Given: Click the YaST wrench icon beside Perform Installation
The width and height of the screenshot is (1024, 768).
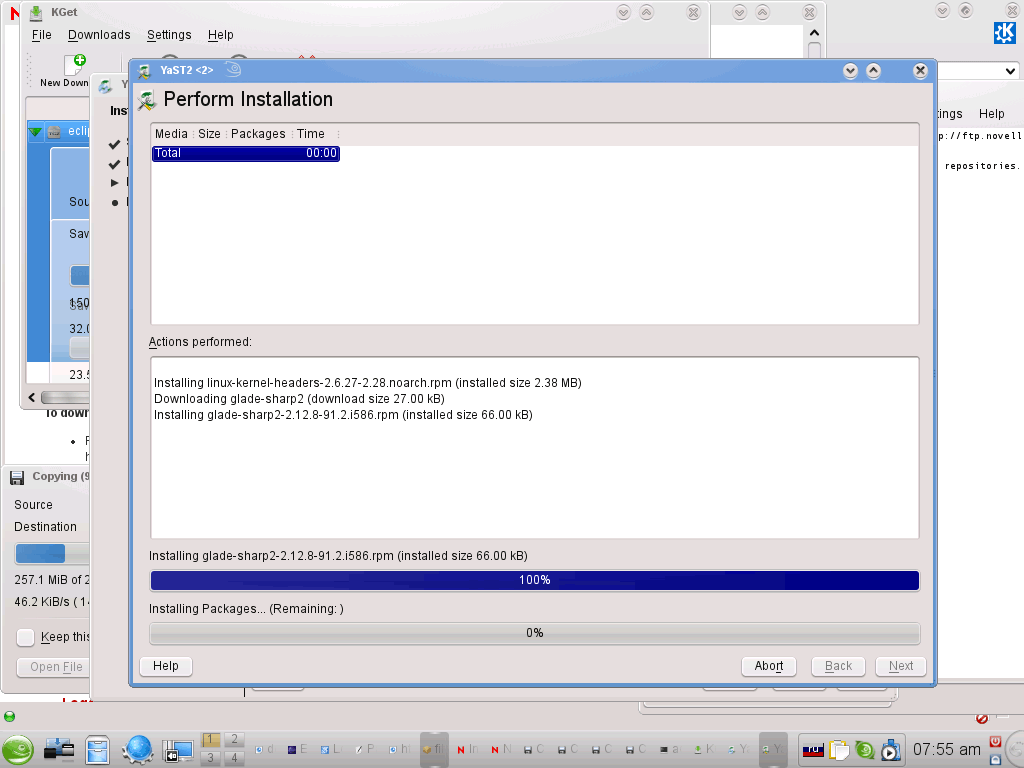Looking at the screenshot, I should 147,100.
